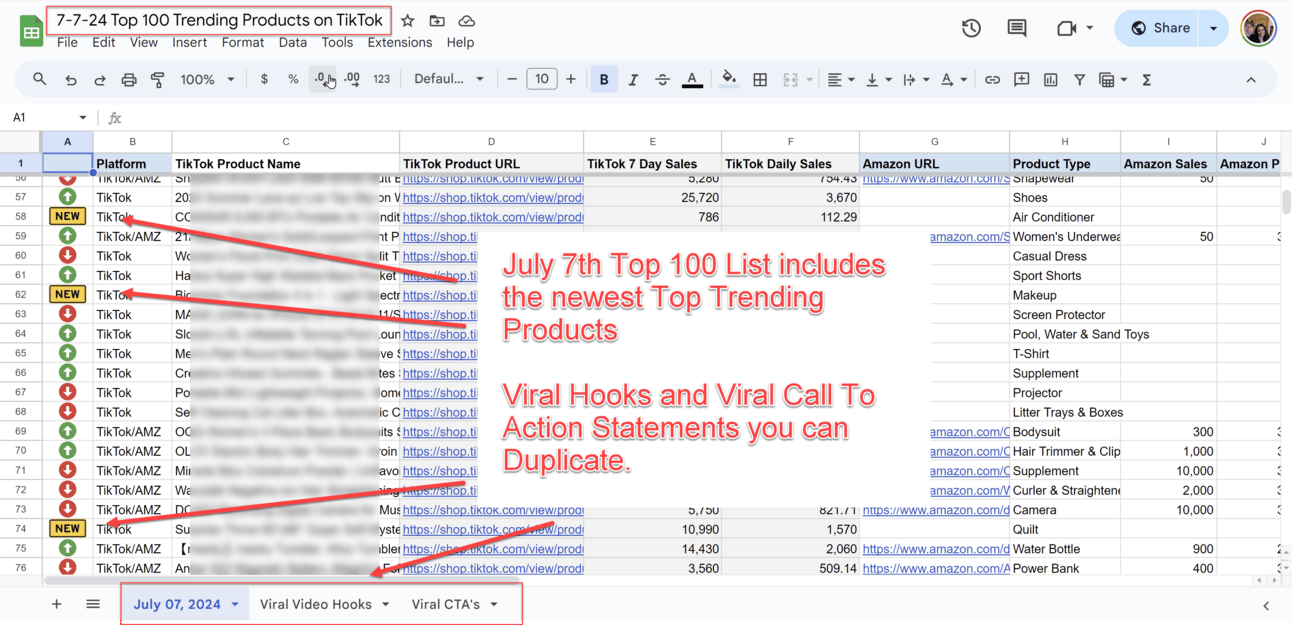This screenshot has height=625, width=1292.
Task: Star this spreadsheet document
Action: tap(407, 21)
